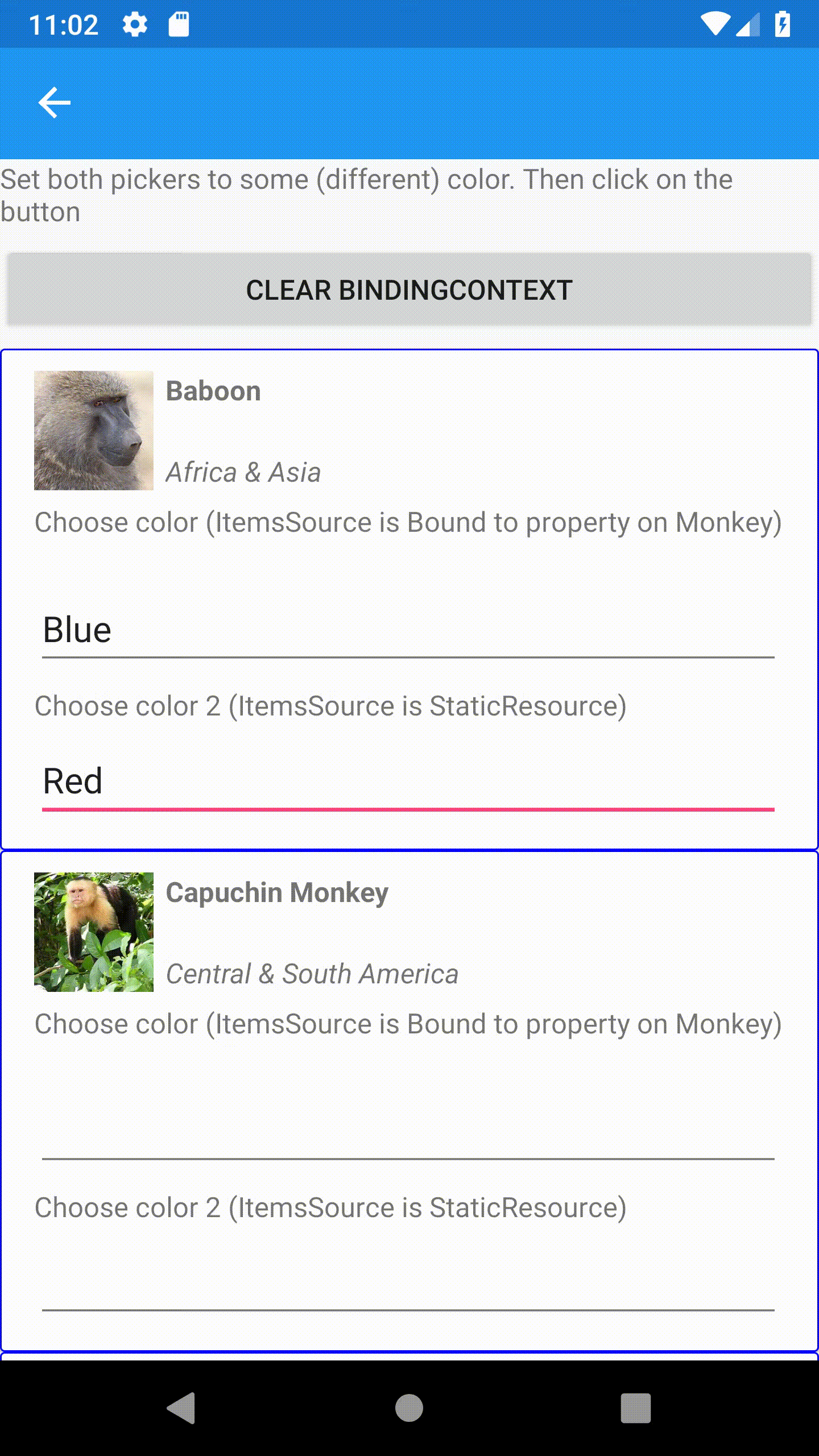The width and height of the screenshot is (819, 1456).
Task: Tap the back arrow in the app bar
Action: click(55, 102)
